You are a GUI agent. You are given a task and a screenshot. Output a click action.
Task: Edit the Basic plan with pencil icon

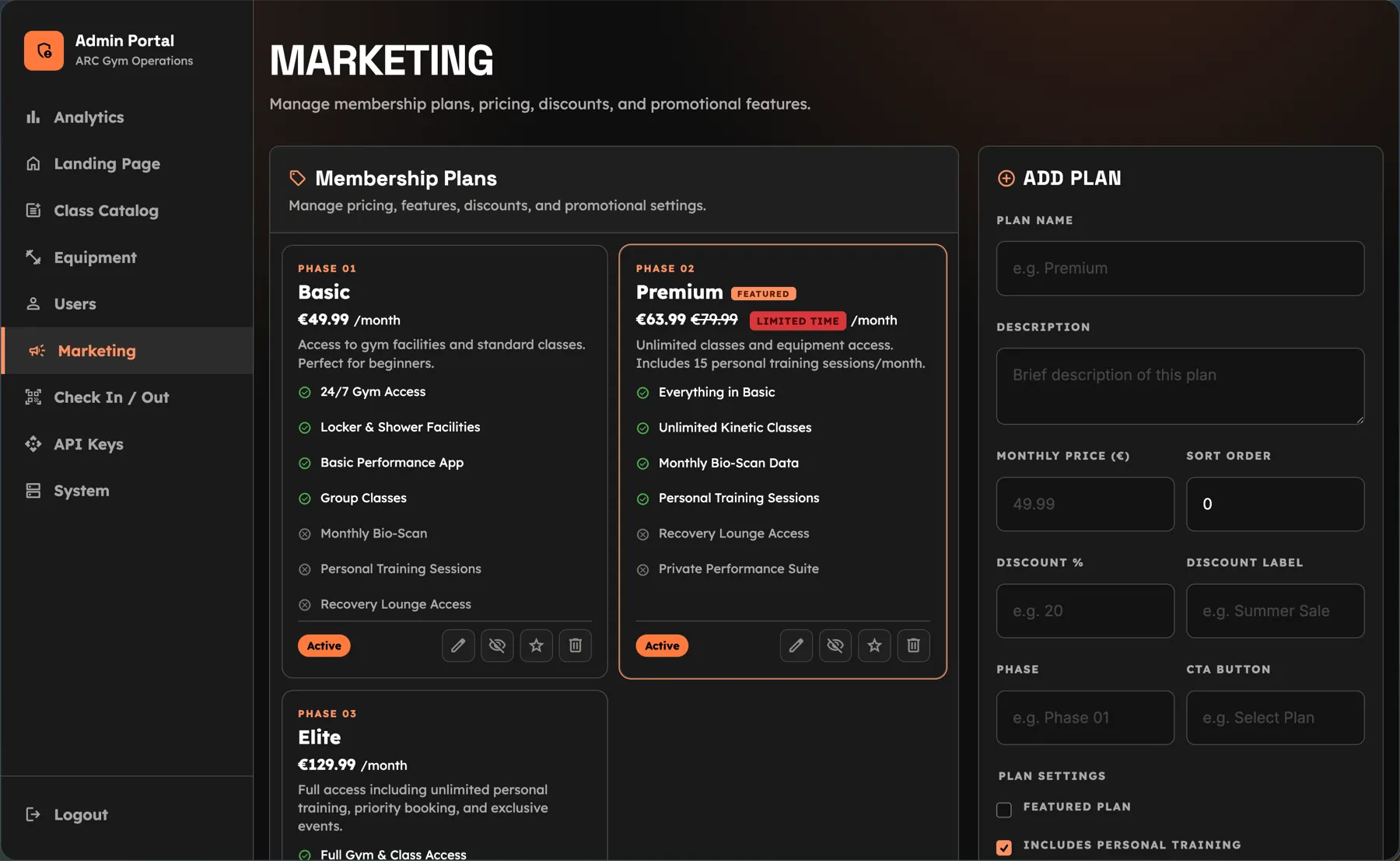click(x=458, y=646)
